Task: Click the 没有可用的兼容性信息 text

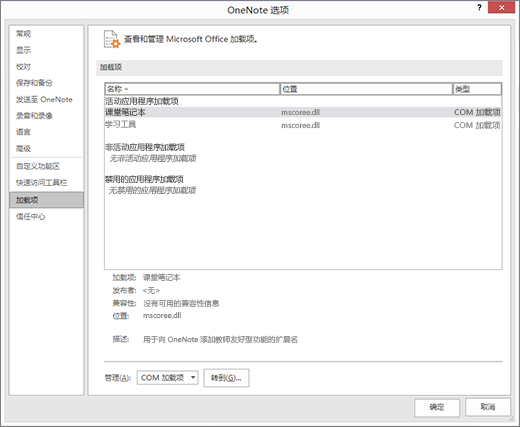Action: [181, 303]
